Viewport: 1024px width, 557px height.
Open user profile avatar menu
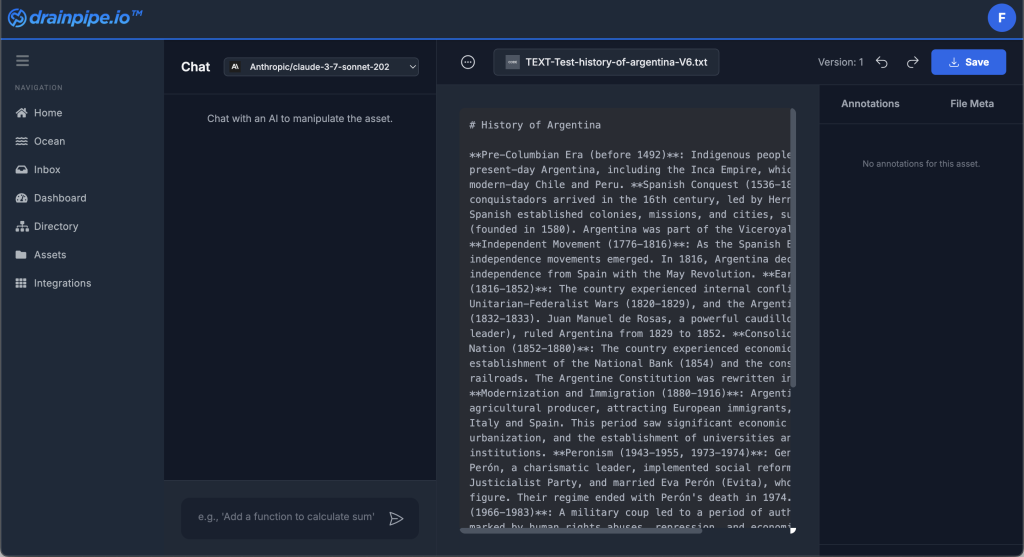coord(1001,17)
